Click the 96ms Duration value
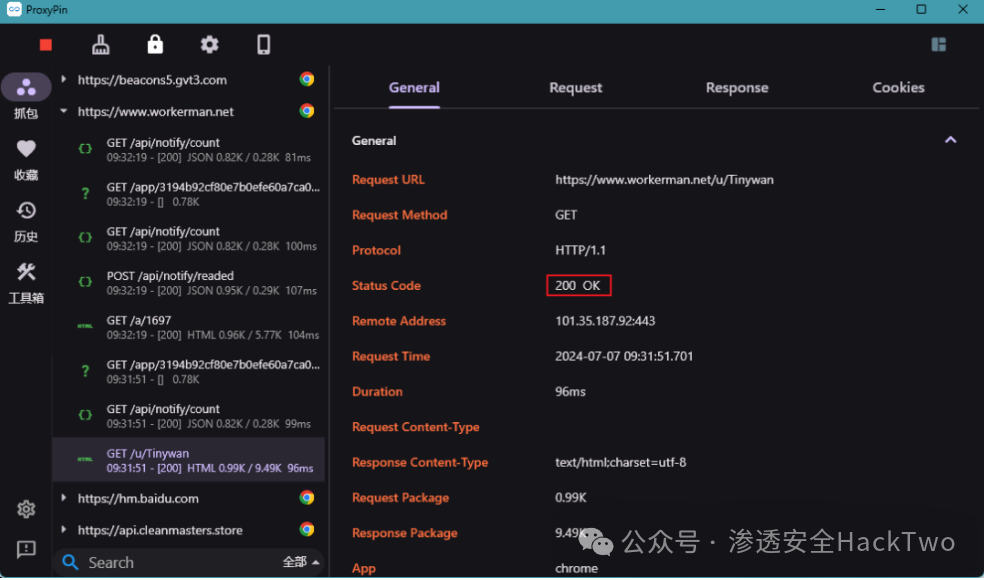The height and width of the screenshot is (580, 986). click(x=570, y=391)
